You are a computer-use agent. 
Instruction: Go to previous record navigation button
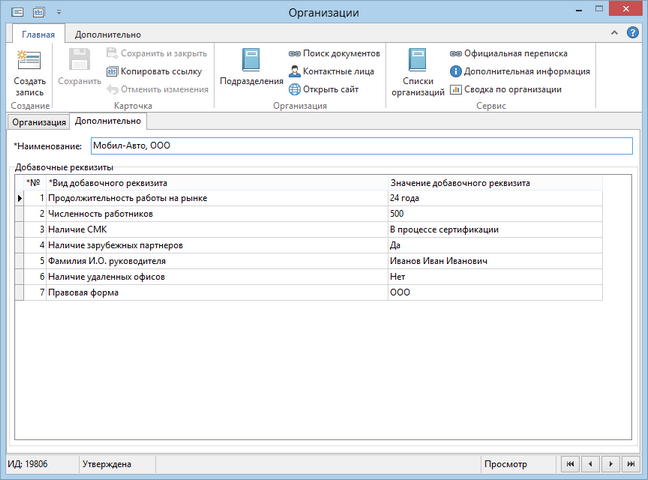(x=591, y=464)
